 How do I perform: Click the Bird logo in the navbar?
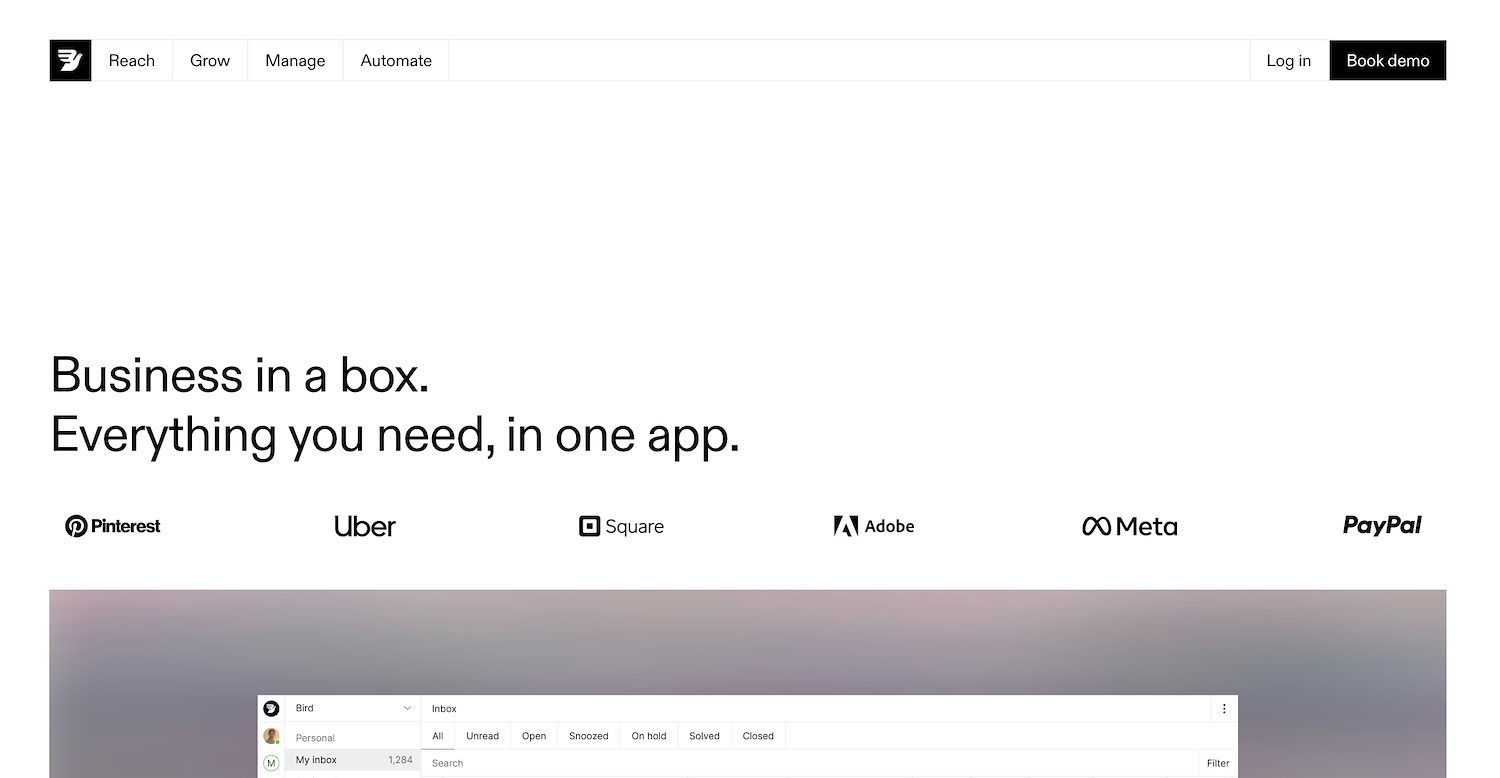pyautogui.click(x=70, y=60)
